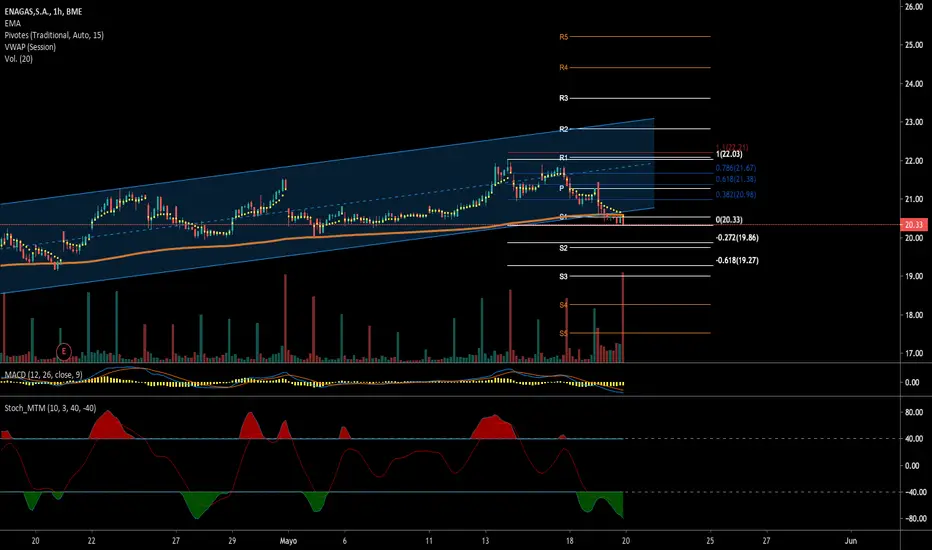Screen dimensions: 932x550
Task: Select the MACD (12, 26, close, 9) legend
Action: click(x=43, y=375)
